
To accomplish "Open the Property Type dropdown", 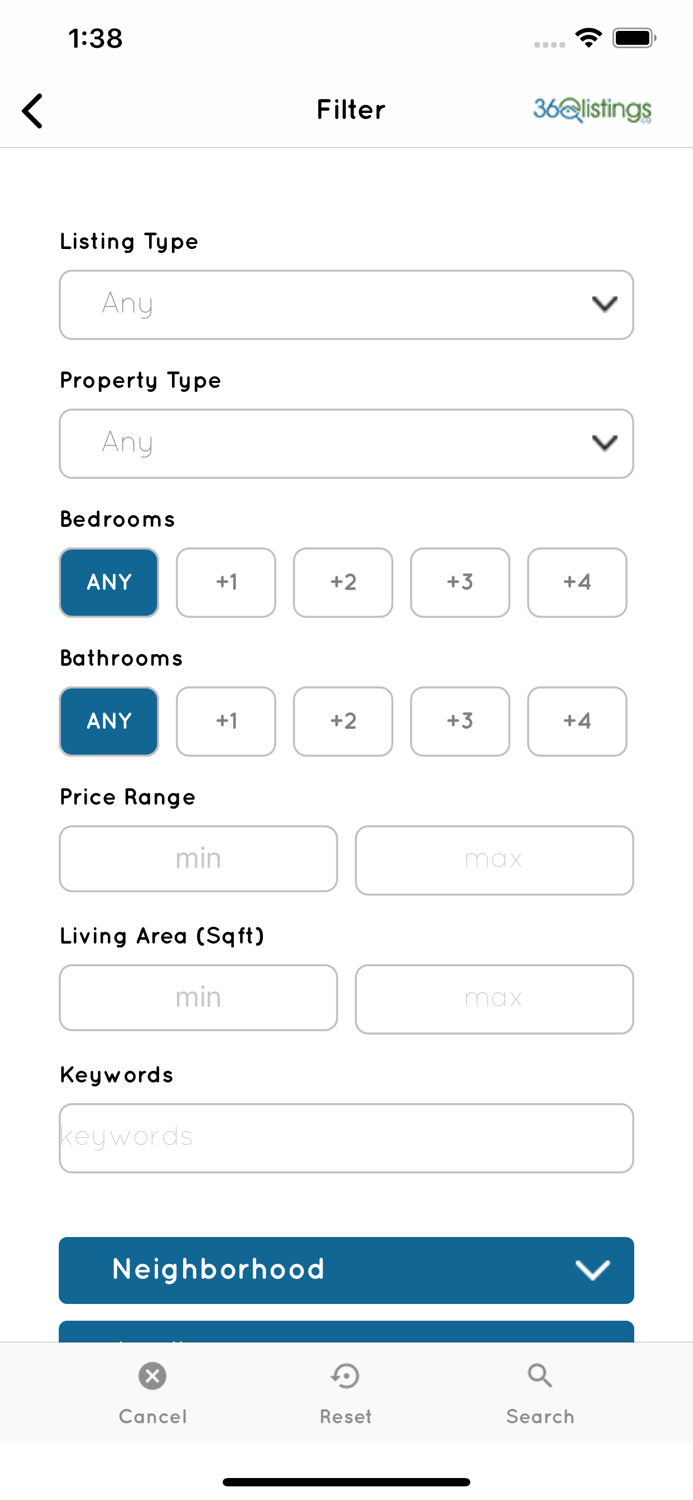I will (x=347, y=443).
